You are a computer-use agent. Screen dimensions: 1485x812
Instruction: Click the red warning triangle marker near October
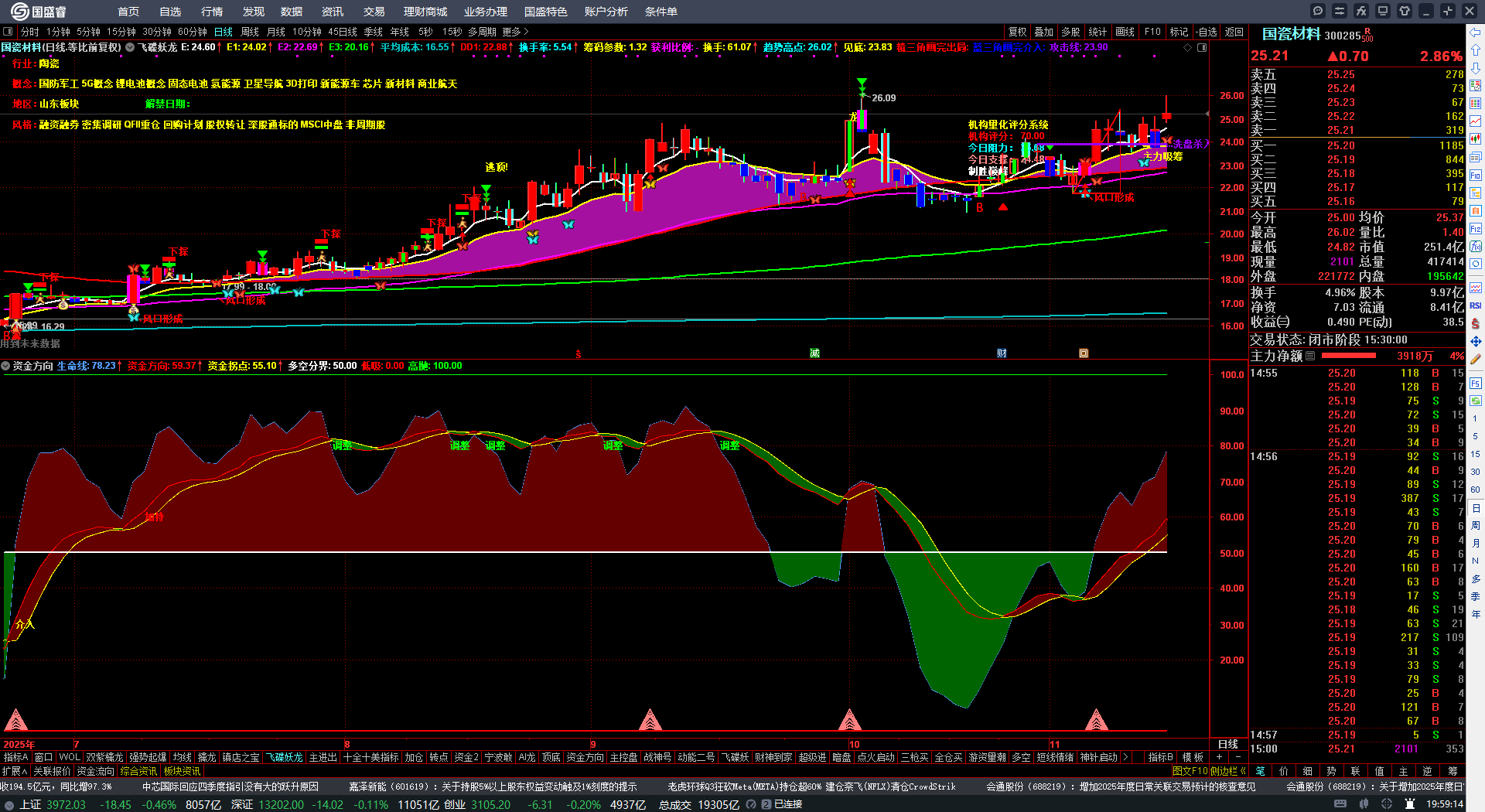click(x=849, y=720)
